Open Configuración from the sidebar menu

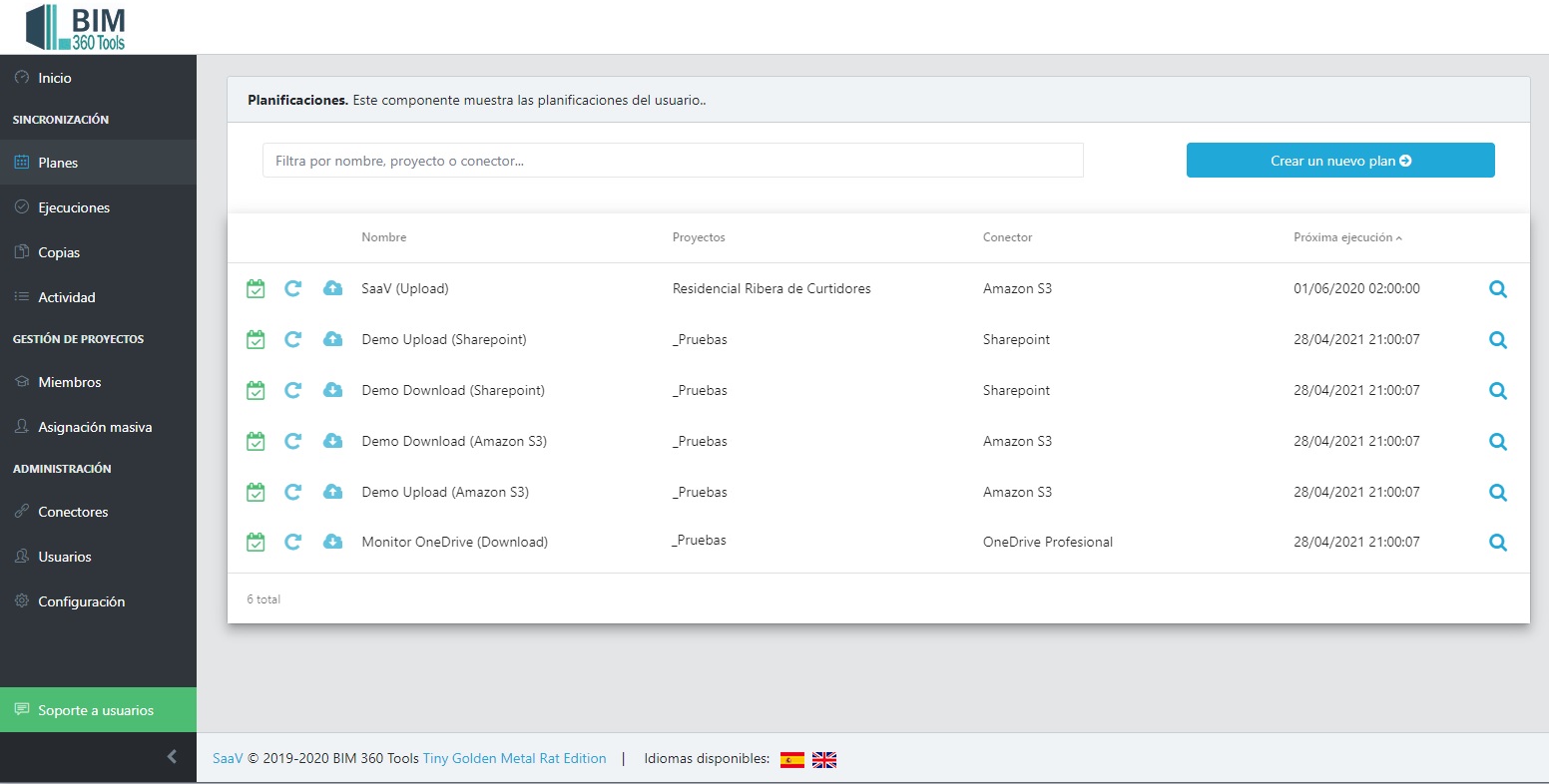[81, 601]
